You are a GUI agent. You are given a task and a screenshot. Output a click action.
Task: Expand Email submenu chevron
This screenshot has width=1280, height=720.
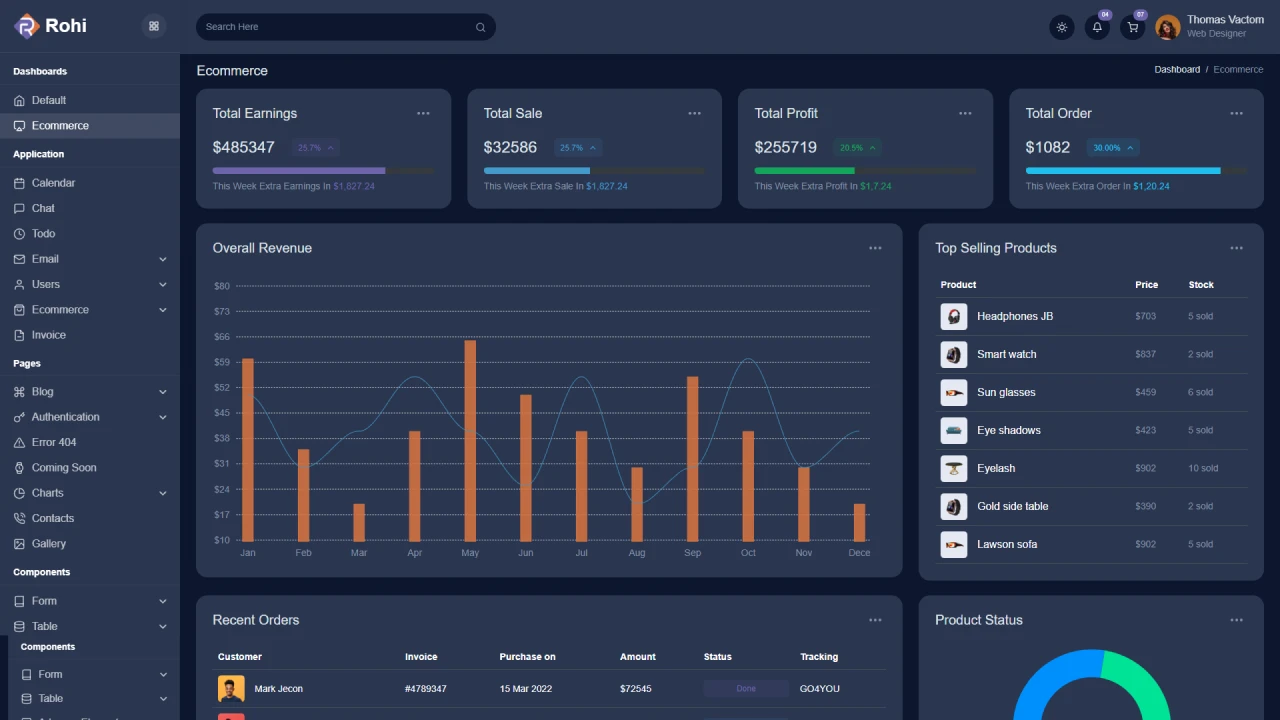(x=163, y=259)
